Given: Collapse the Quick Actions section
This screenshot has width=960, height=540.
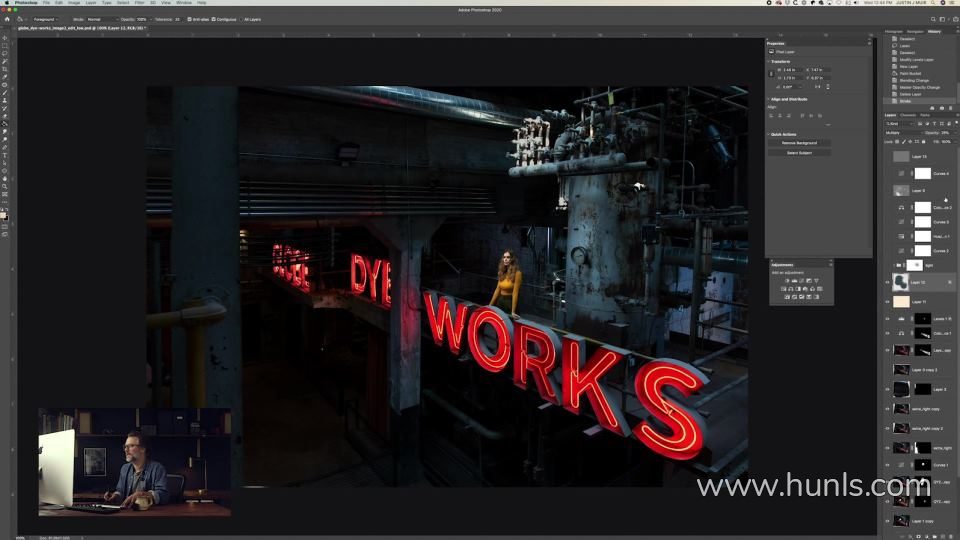Looking at the screenshot, I should 768,134.
